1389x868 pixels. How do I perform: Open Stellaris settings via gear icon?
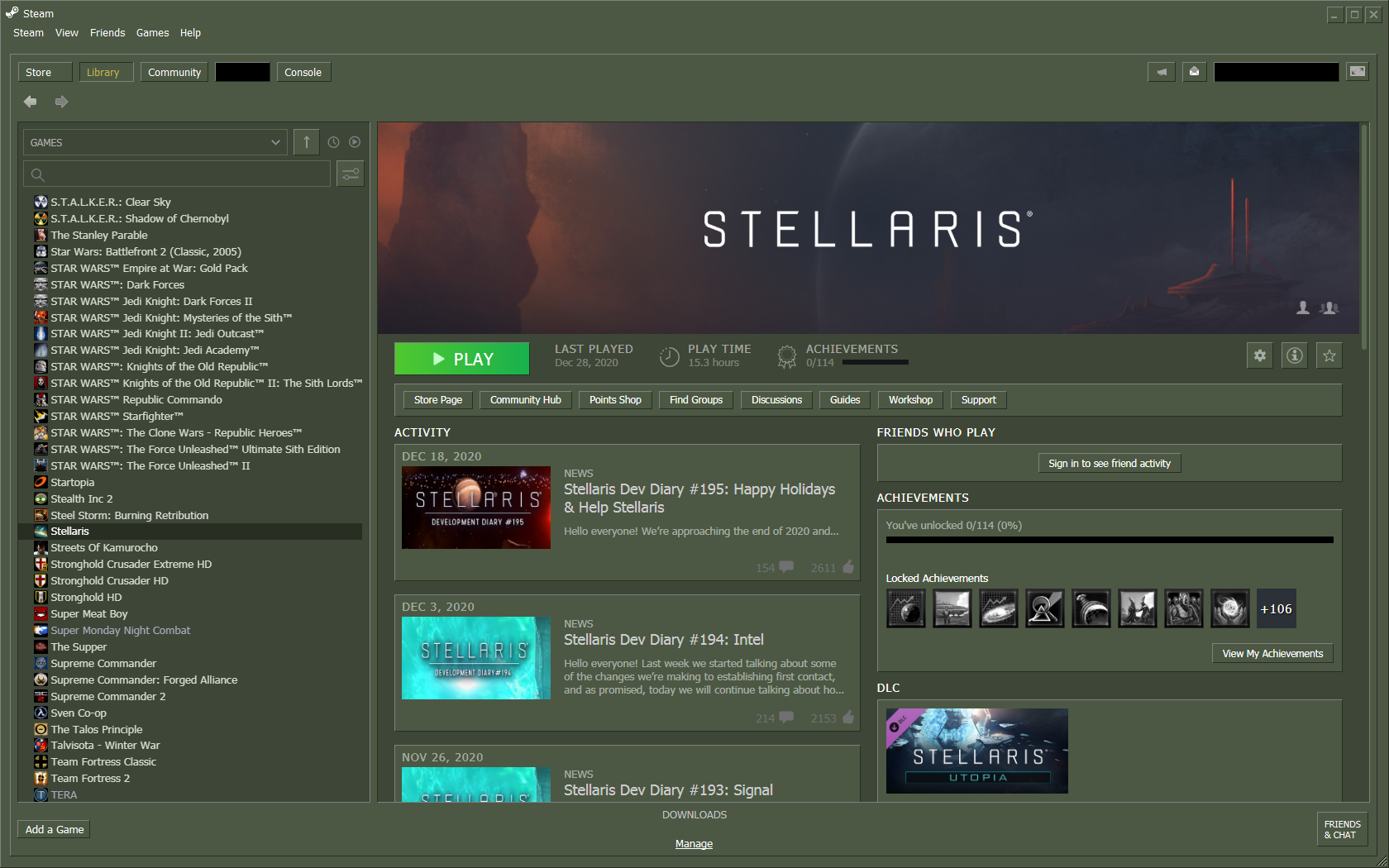pyautogui.click(x=1259, y=355)
